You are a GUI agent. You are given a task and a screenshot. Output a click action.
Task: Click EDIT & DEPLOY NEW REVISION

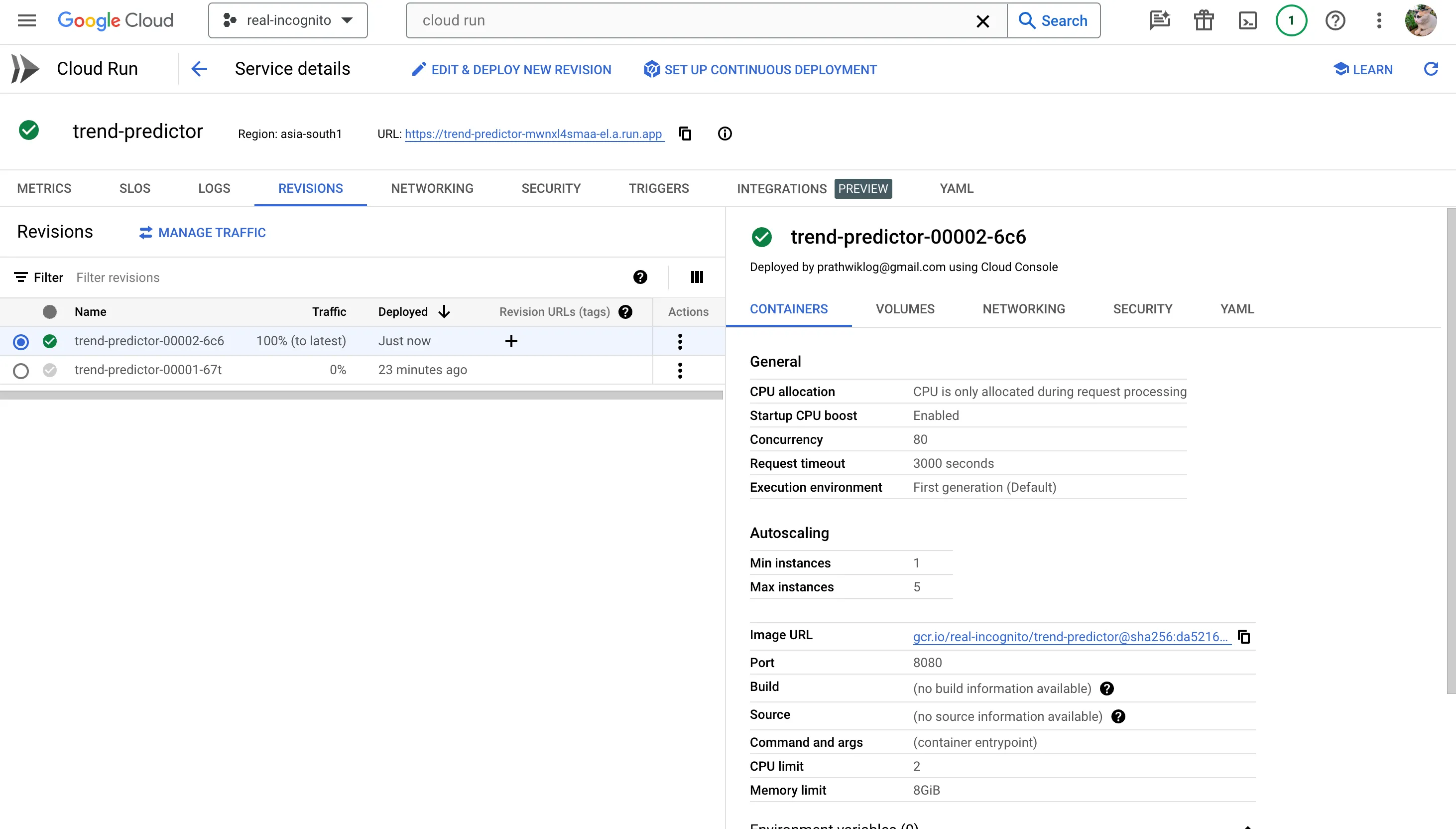[x=511, y=69]
